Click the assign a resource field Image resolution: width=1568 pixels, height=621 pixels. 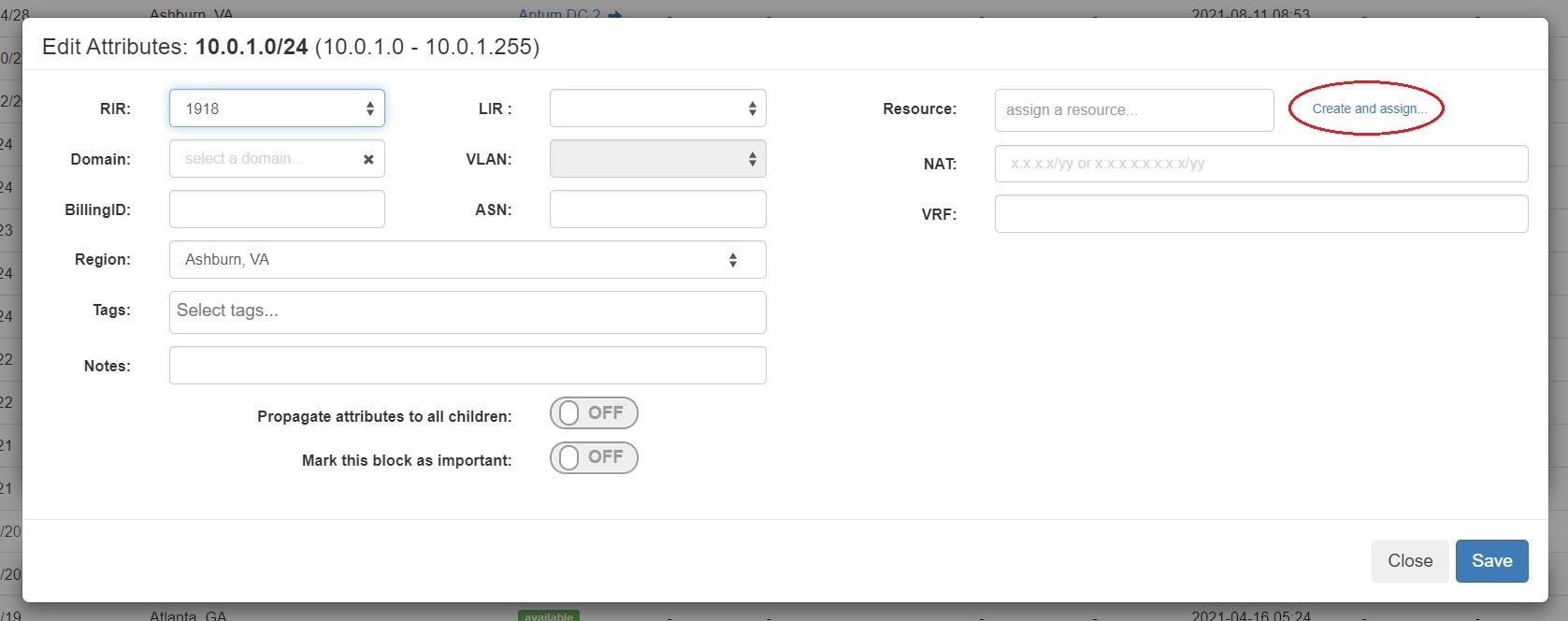1133,110
